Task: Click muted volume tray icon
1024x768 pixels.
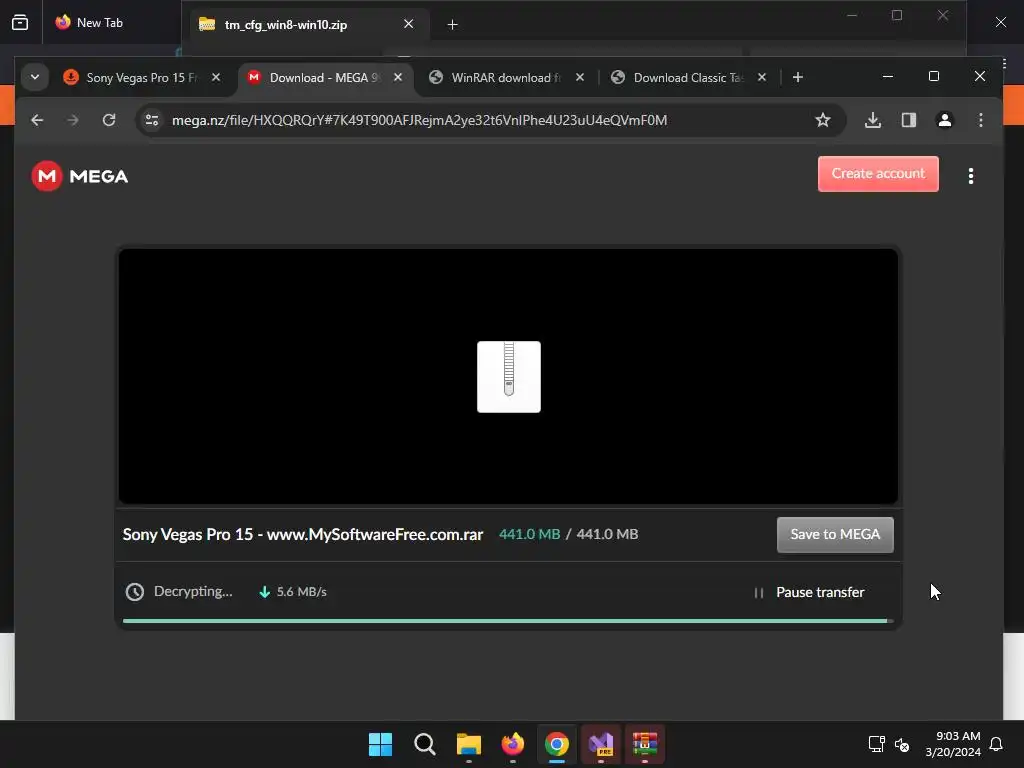Action: click(x=902, y=744)
